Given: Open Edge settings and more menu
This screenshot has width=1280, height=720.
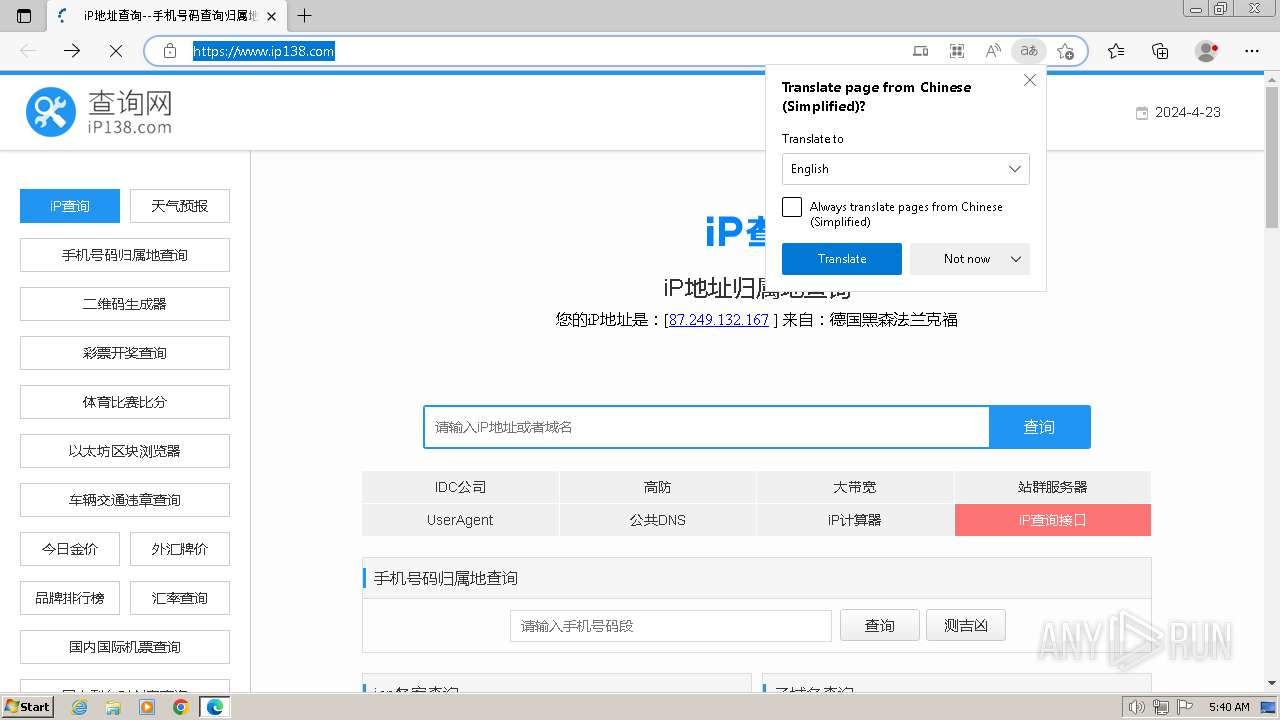Looking at the screenshot, I should tap(1252, 51).
